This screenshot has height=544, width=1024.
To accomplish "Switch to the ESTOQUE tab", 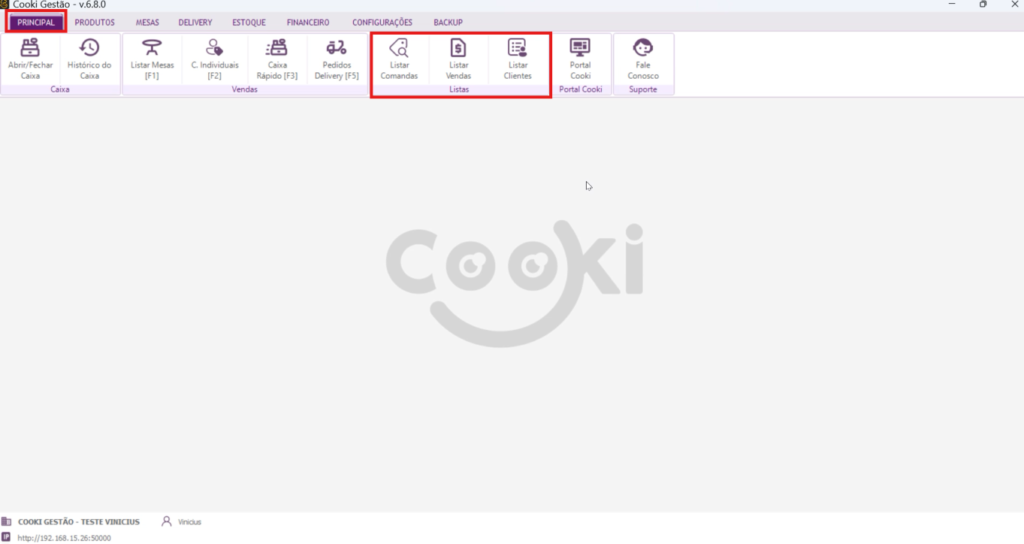I will tap(249, 22).
